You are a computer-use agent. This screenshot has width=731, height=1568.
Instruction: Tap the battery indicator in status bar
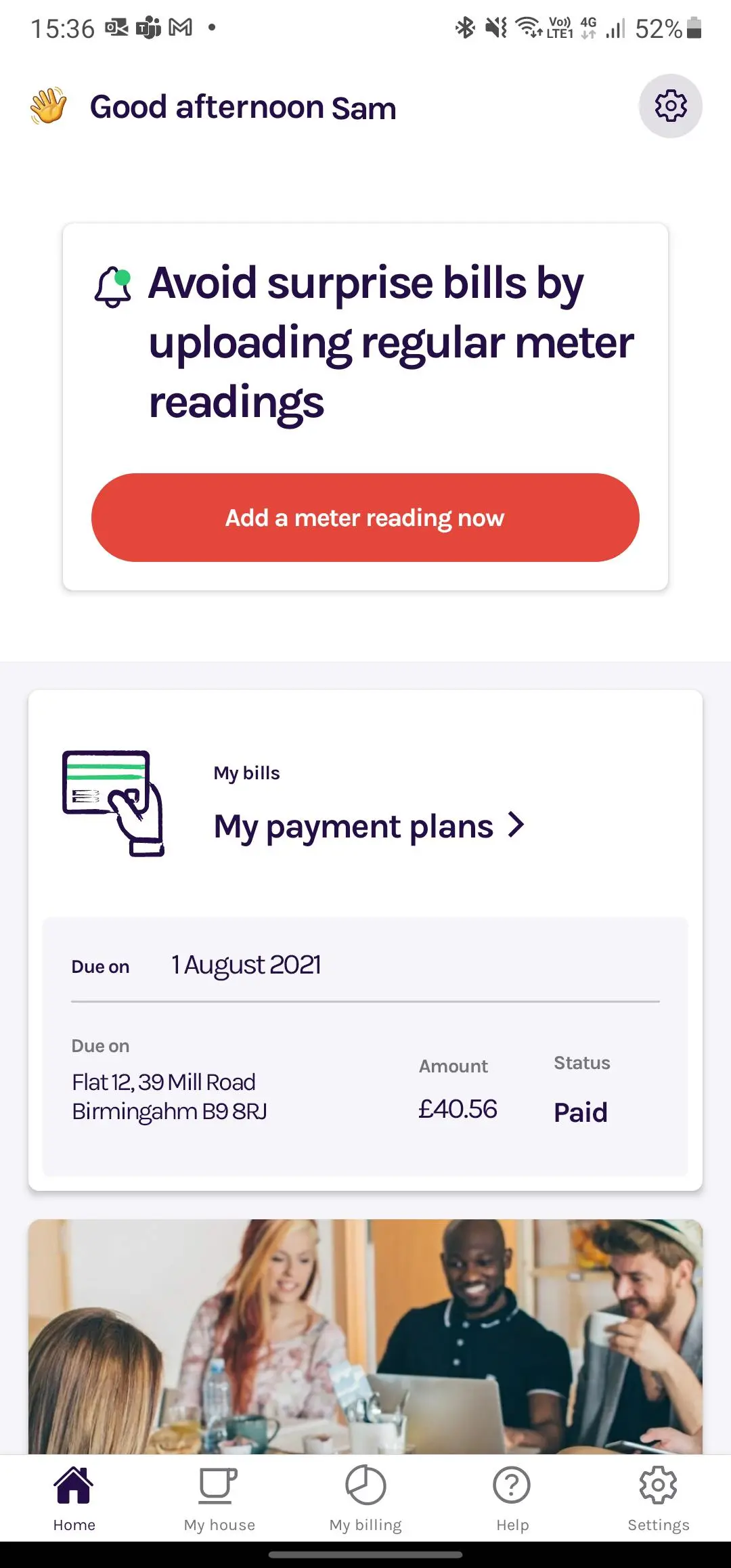pos(694,28)
